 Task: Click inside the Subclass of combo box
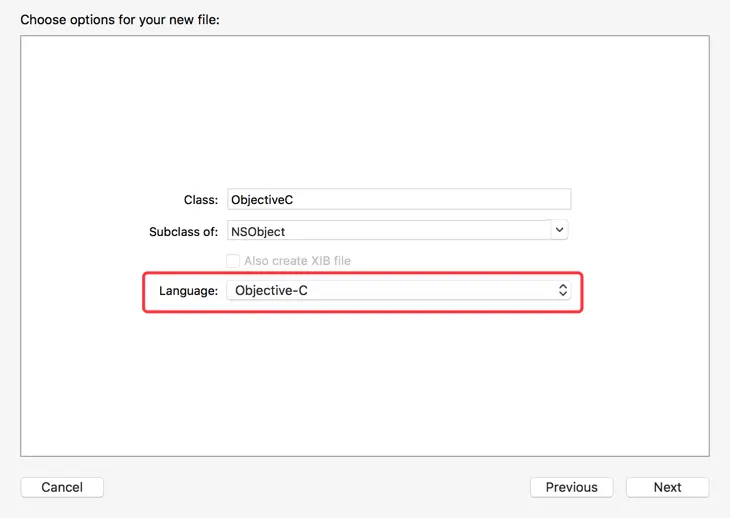point(389,231)
